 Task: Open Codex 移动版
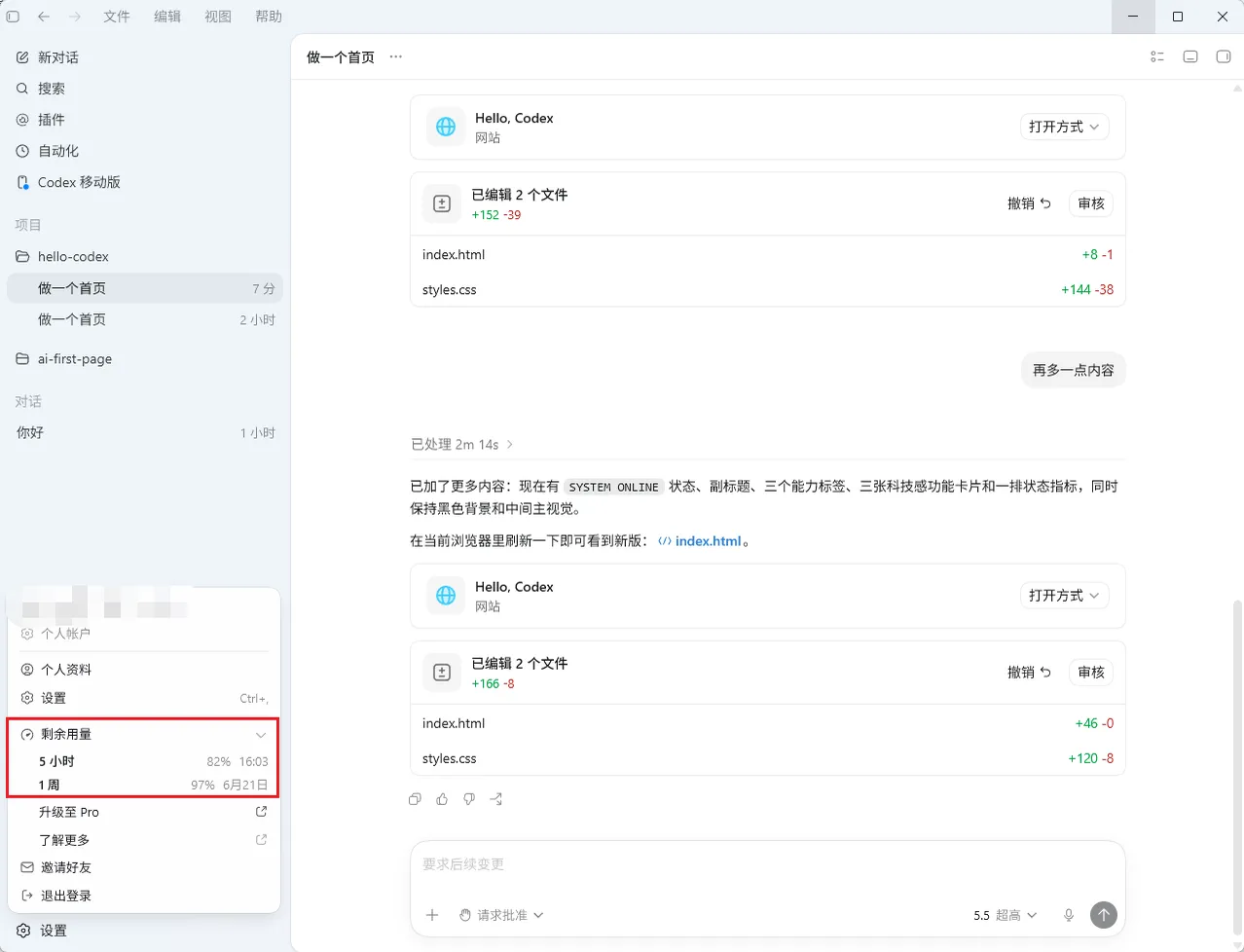(x=145, y=182)
